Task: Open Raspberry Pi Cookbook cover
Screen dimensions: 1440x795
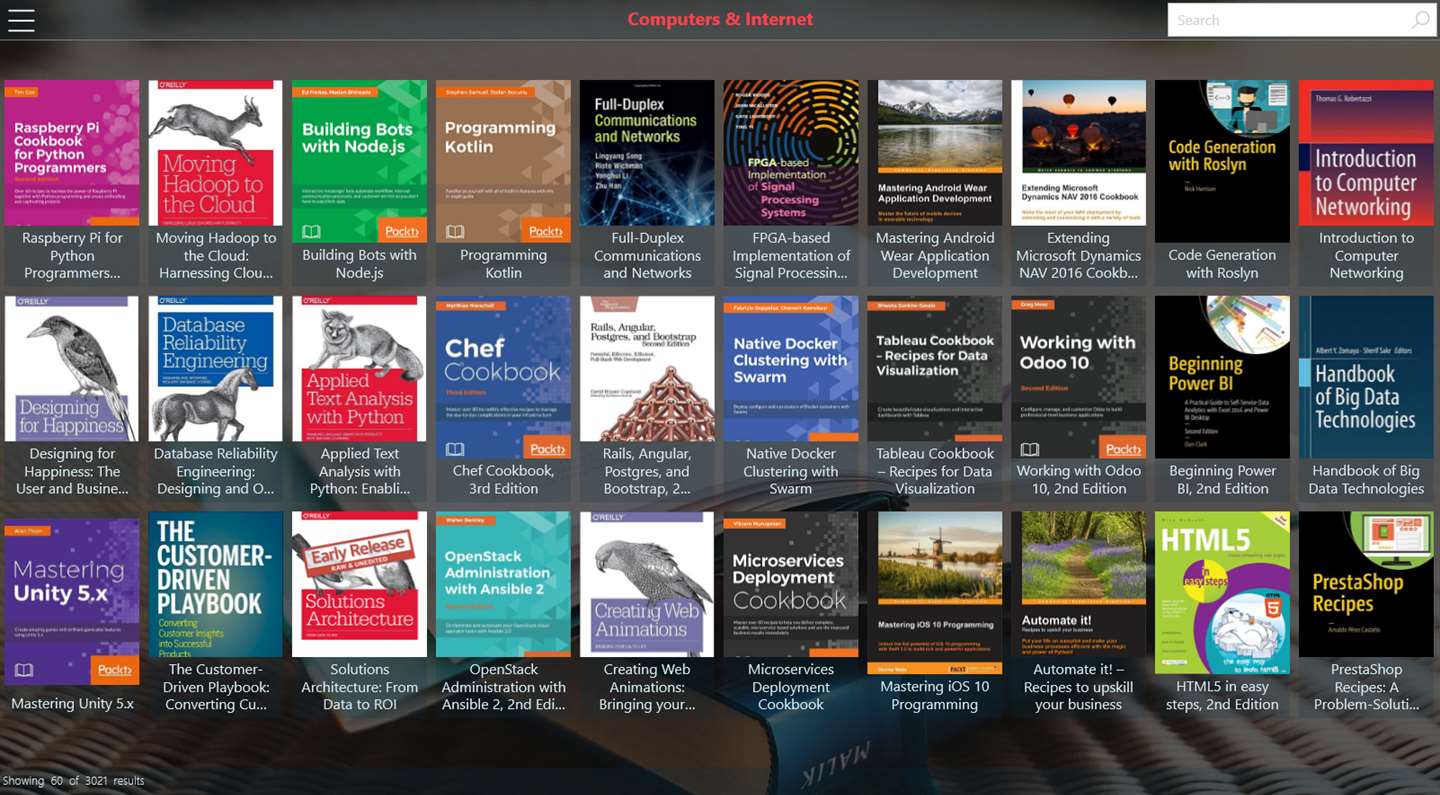Action: pyautogui.click(x=72, y=153)
